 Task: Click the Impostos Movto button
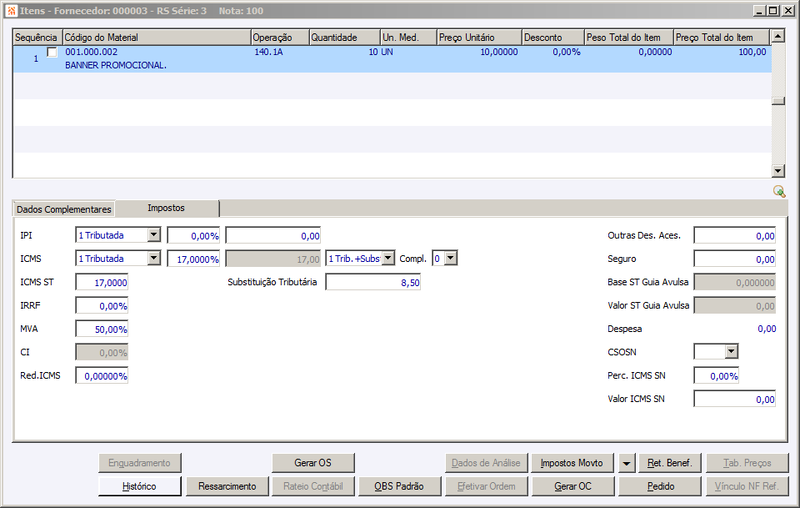(572, 463)
